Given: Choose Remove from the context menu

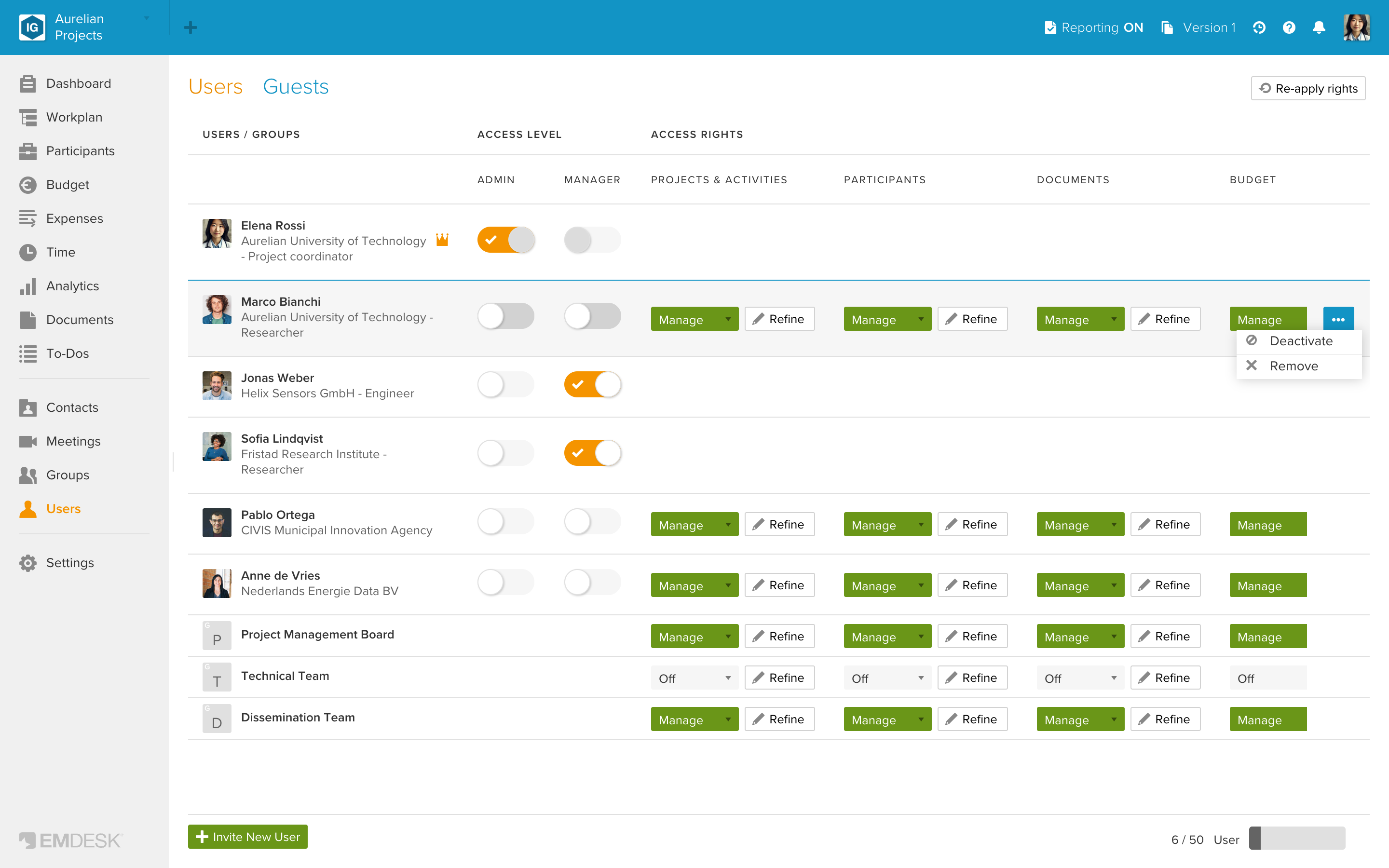Looking at the screenshot, I should [1299, 366].
